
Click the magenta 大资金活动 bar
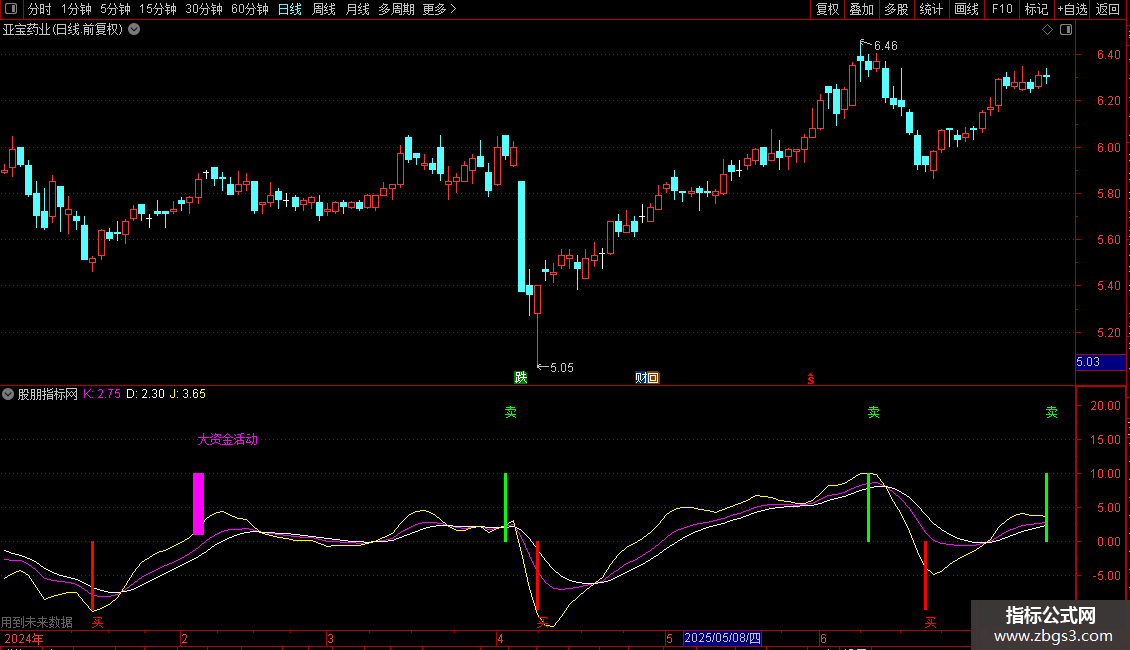tap(198, 504)
